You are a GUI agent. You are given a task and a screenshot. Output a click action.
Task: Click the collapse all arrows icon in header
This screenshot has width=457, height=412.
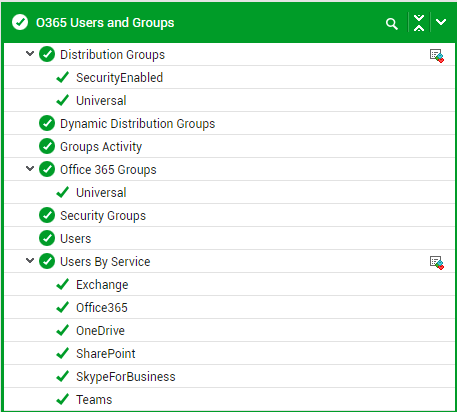point(419,23)
